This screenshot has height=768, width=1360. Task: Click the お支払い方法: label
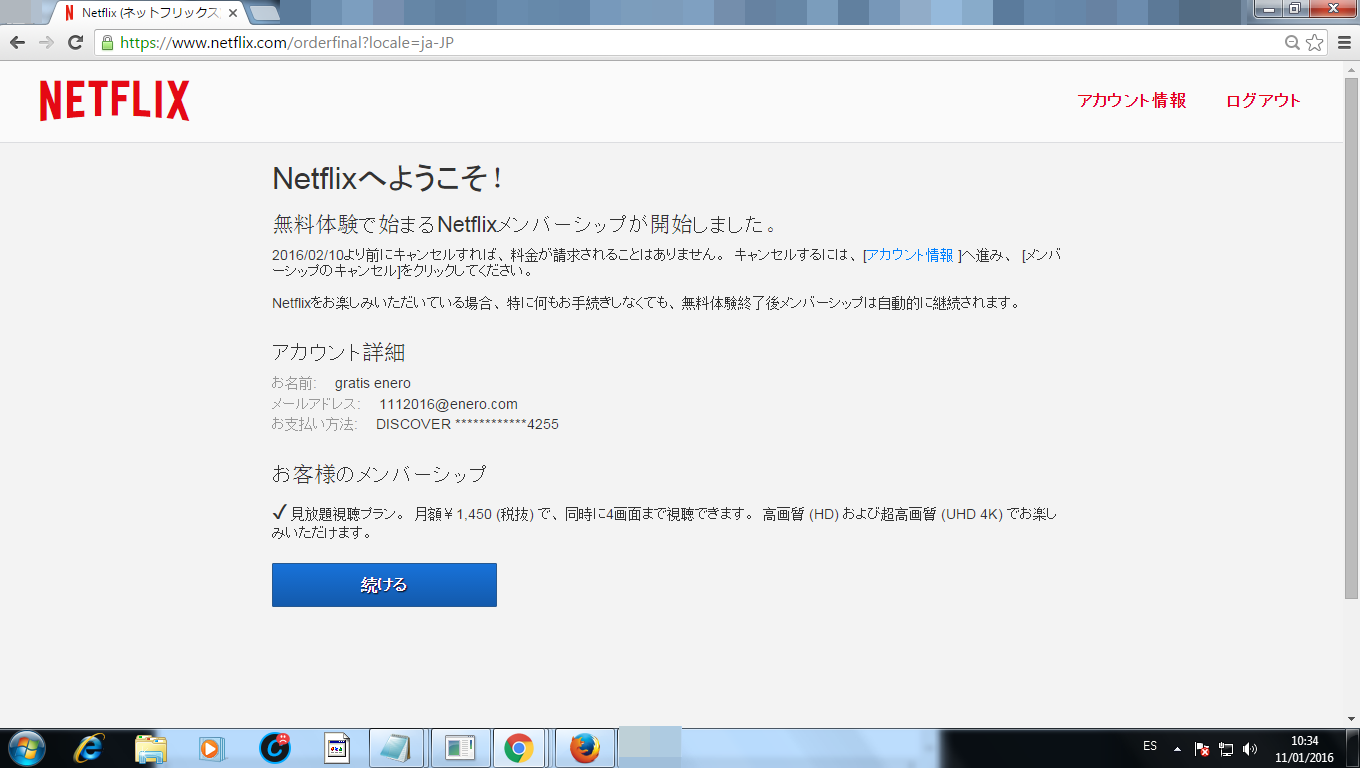tap(314, 424)
